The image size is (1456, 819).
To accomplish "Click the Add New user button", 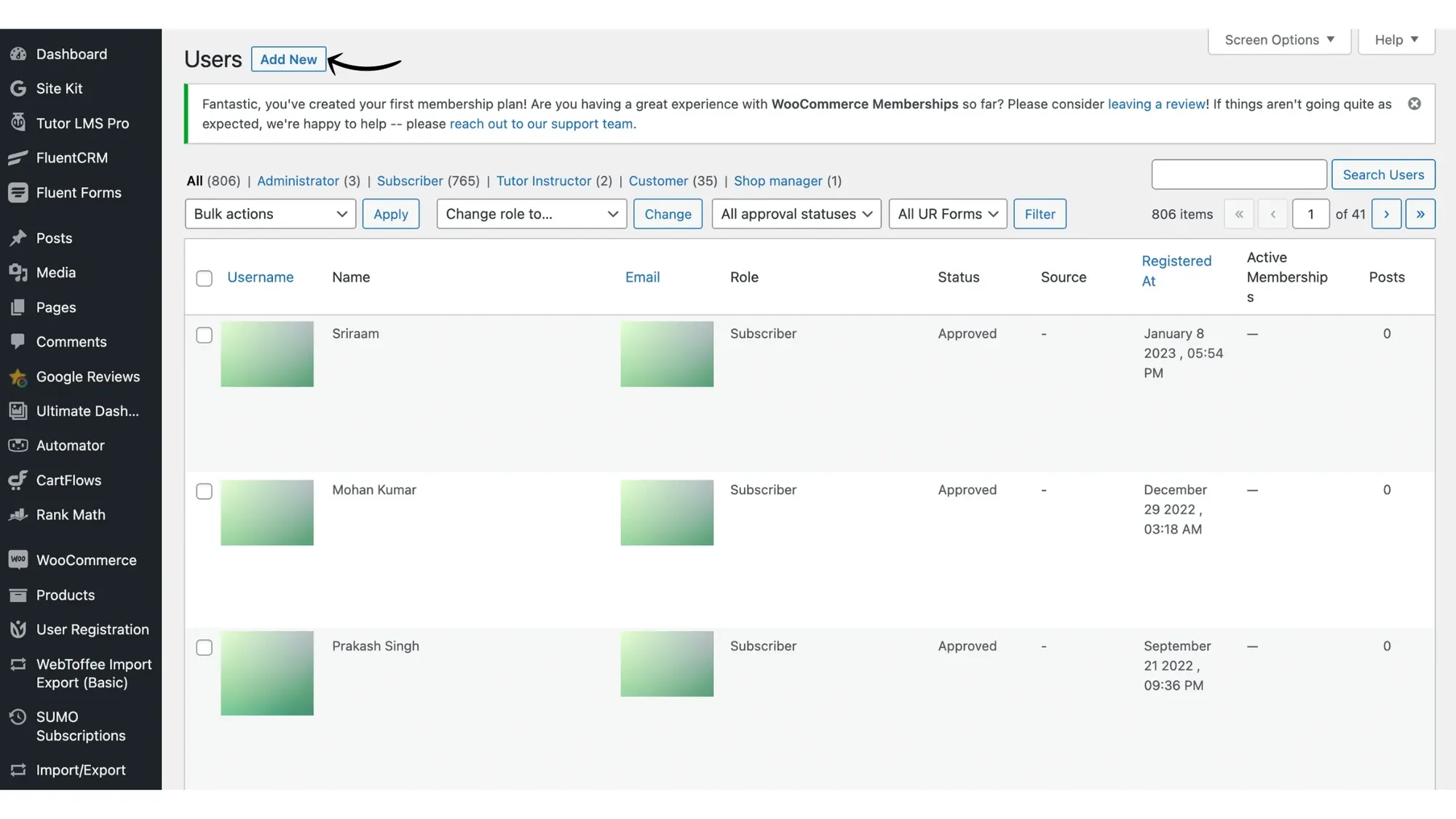I will tap(288, 60).
